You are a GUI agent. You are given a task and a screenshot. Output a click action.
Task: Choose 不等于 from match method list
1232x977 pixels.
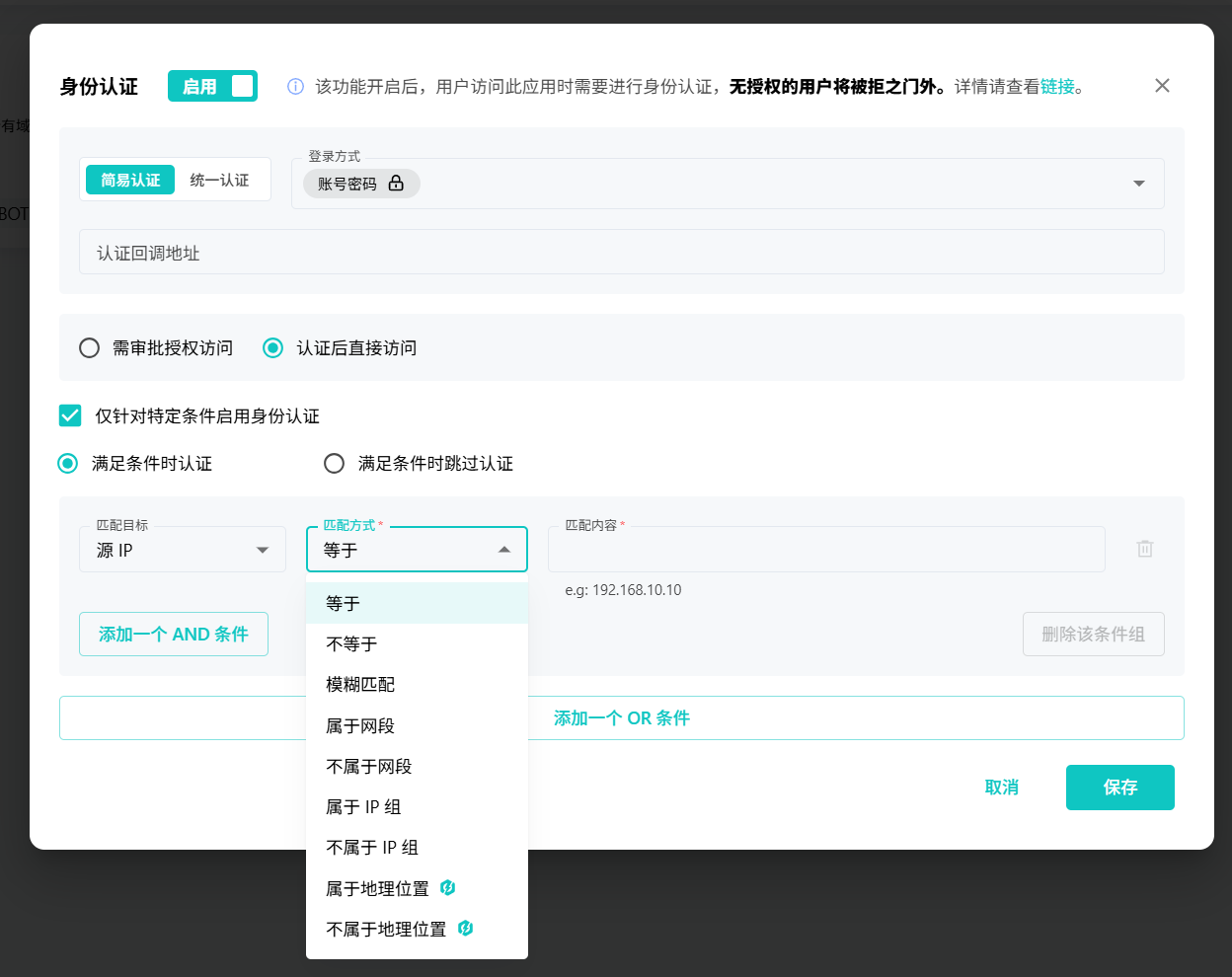417,644
